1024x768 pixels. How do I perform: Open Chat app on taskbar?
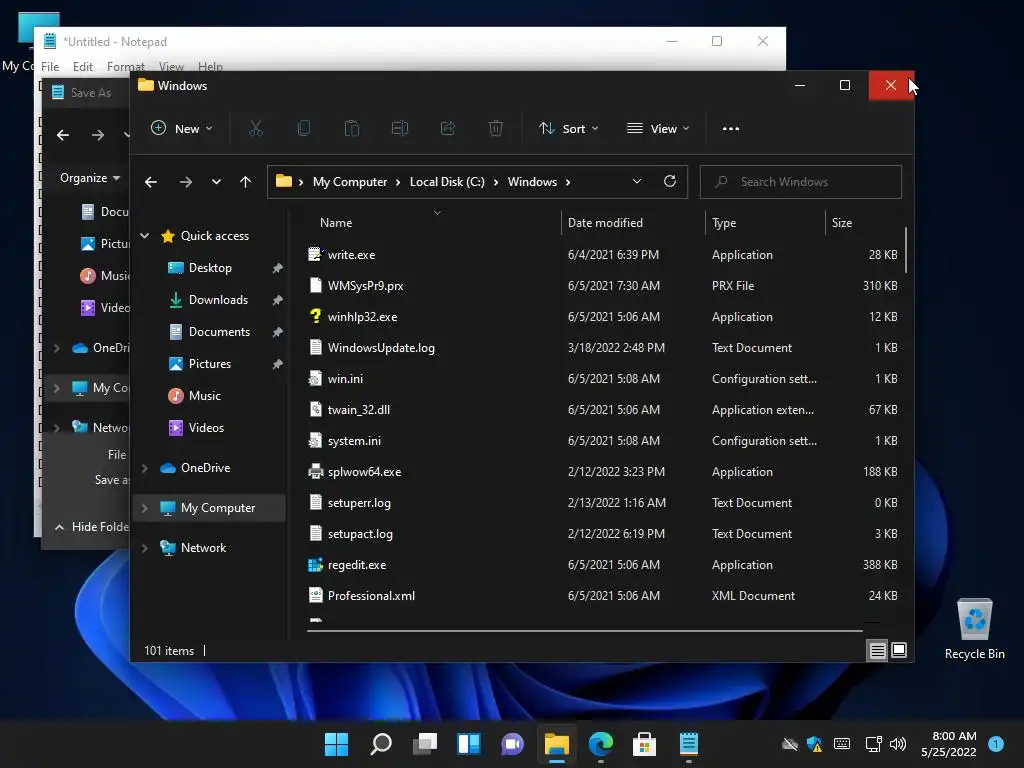513,744
